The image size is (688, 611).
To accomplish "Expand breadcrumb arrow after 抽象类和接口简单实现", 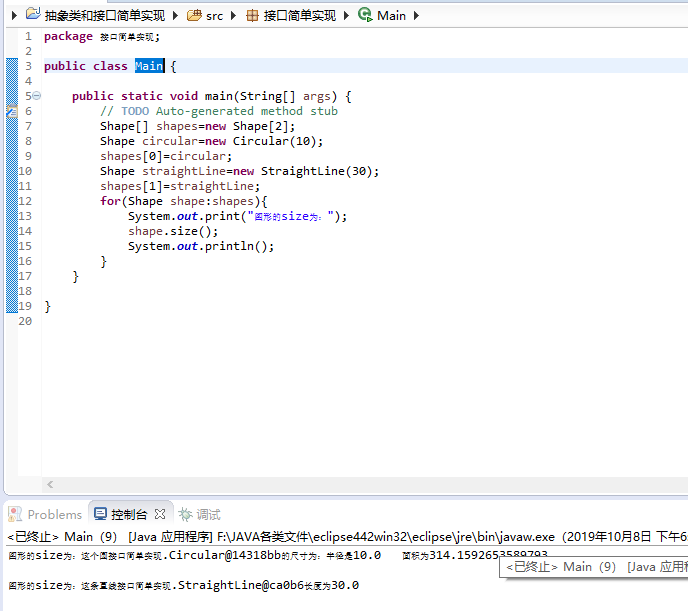I will (x=176, y=16).
